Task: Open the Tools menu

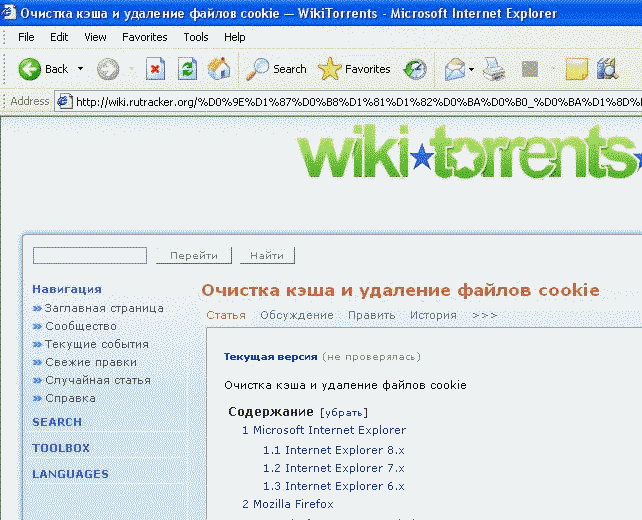Action: pos(196,37)
